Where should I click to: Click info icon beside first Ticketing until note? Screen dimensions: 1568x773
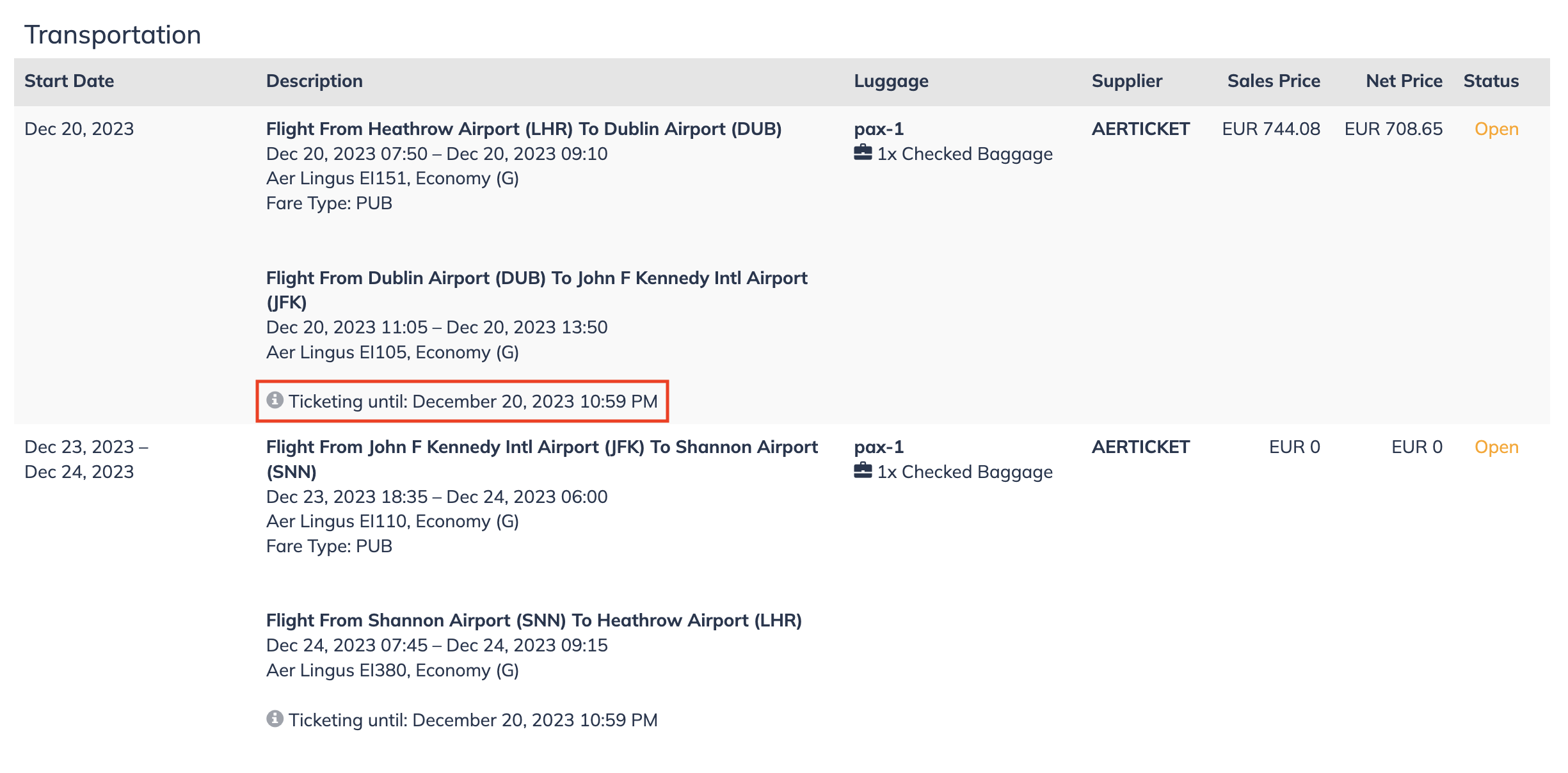point(275,400)
